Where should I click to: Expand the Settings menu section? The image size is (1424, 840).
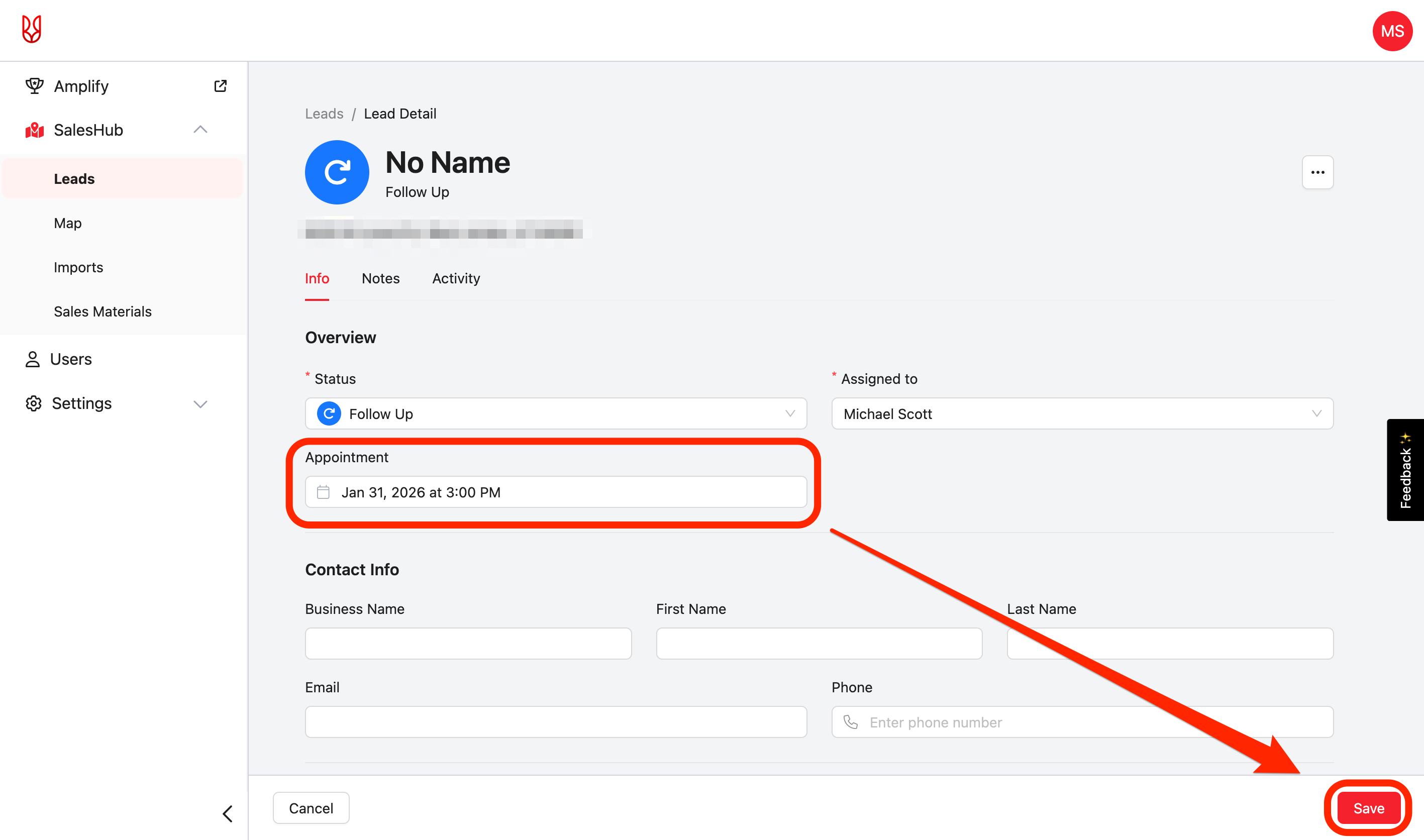click(x=200, y=403)
